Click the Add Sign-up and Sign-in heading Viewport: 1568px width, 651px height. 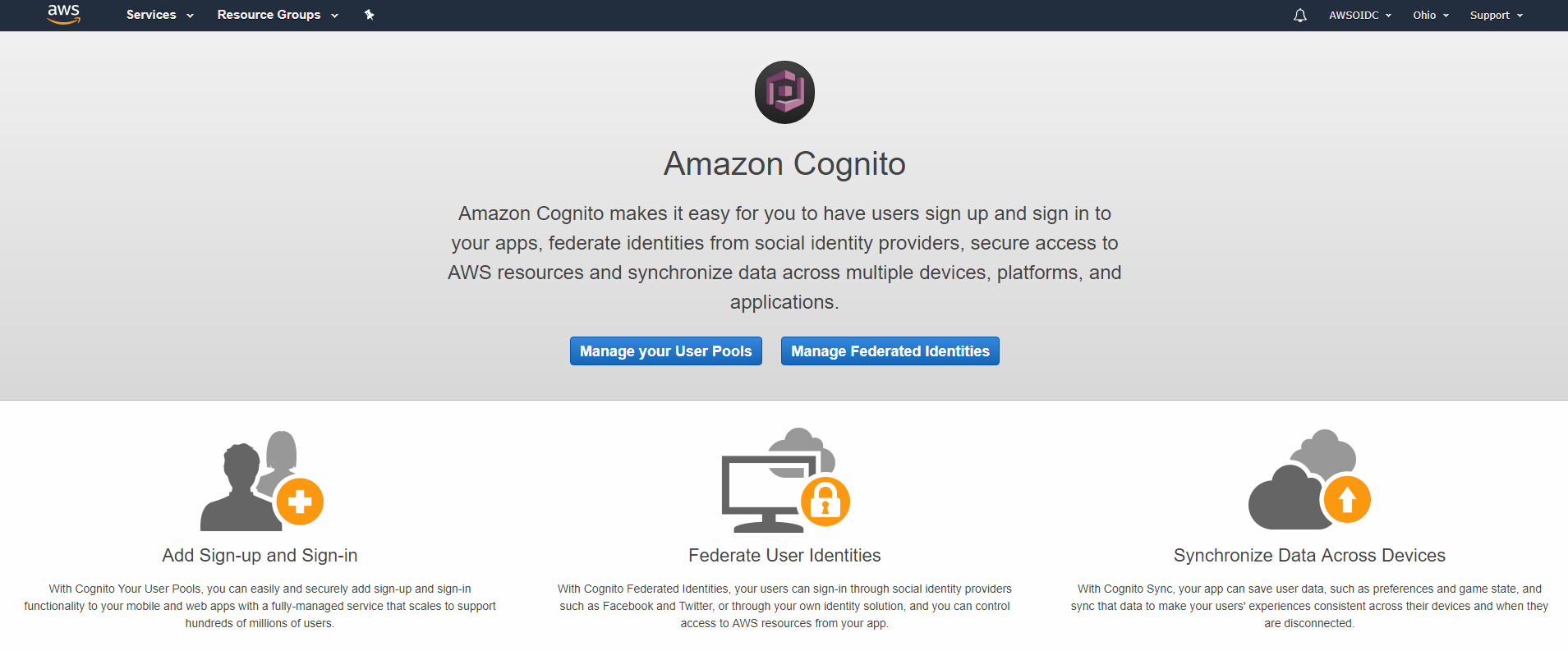coord(259,555)
